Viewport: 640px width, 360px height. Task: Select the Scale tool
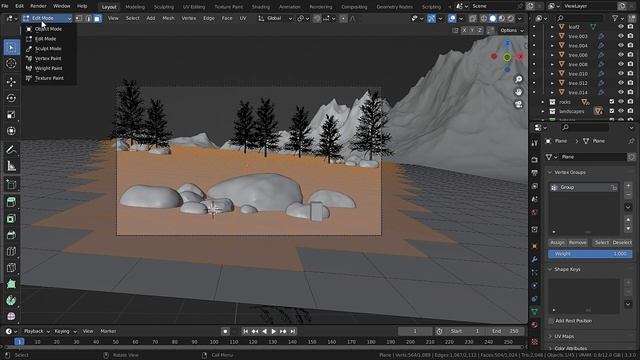pyautogui.click(x=11, y=114)
